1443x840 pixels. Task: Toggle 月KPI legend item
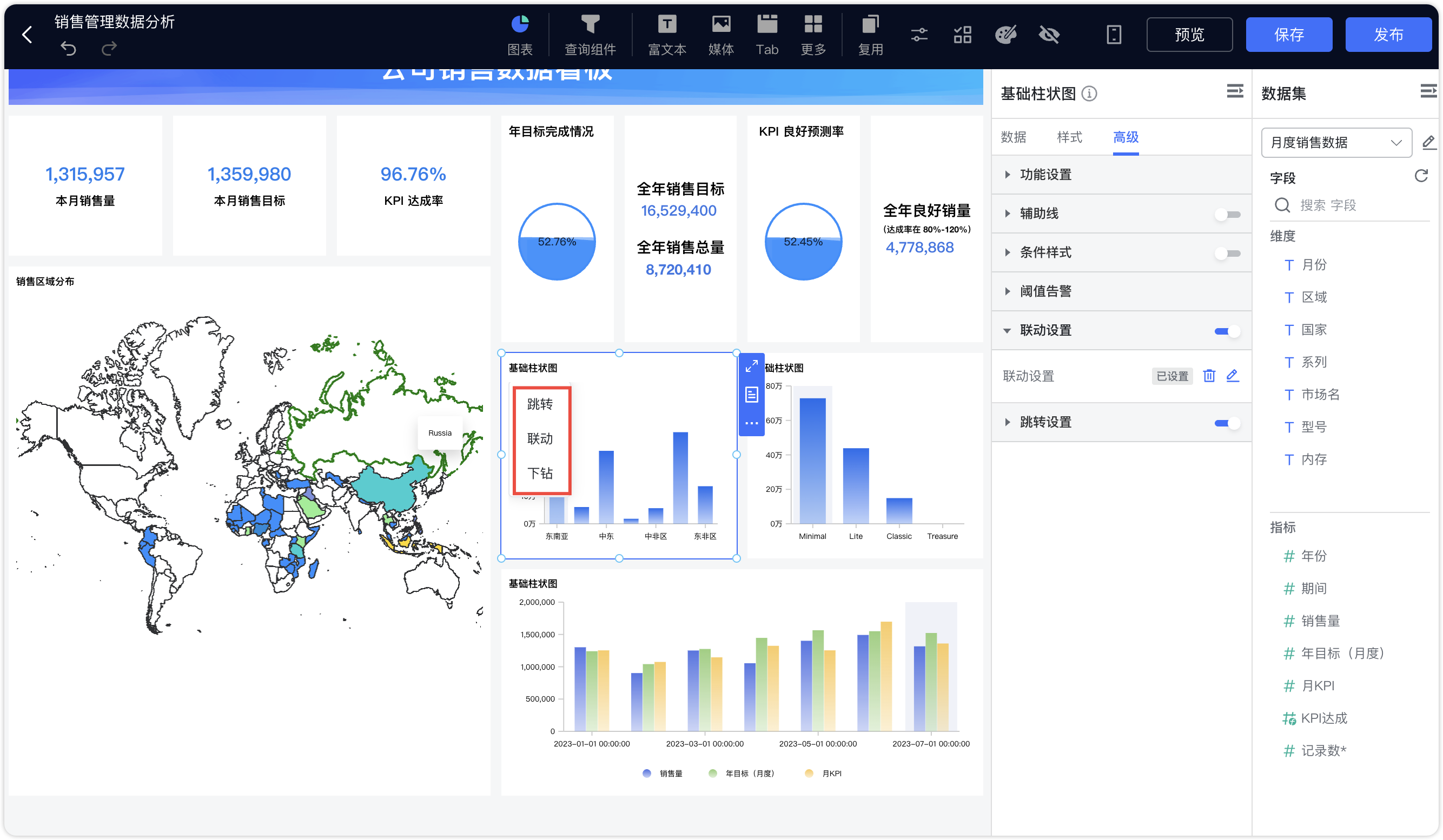point(823,773)
